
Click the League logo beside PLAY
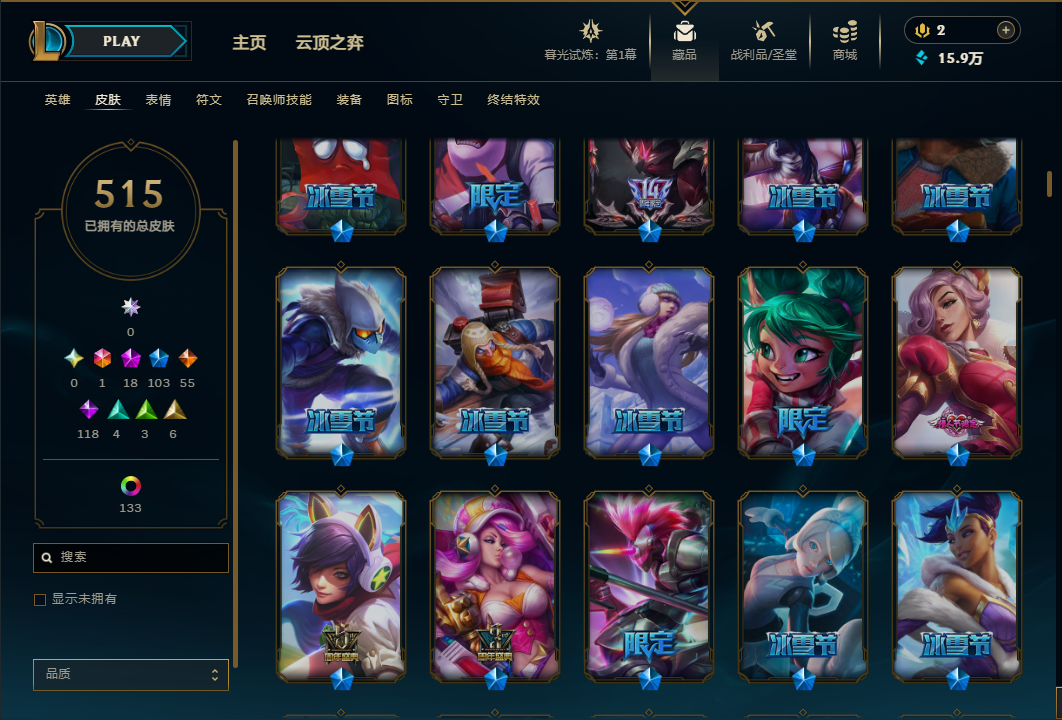click(x=47, y=41)
